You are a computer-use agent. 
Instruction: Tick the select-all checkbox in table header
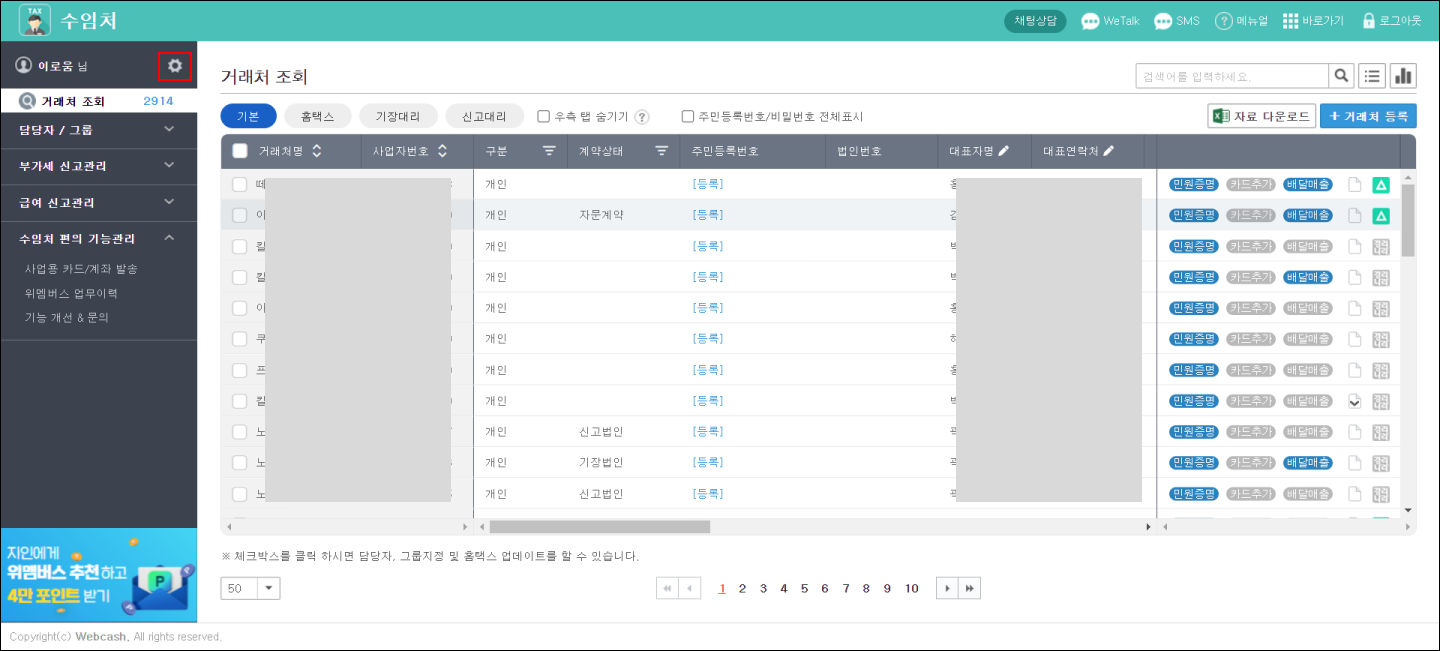[x=240, y=151]
